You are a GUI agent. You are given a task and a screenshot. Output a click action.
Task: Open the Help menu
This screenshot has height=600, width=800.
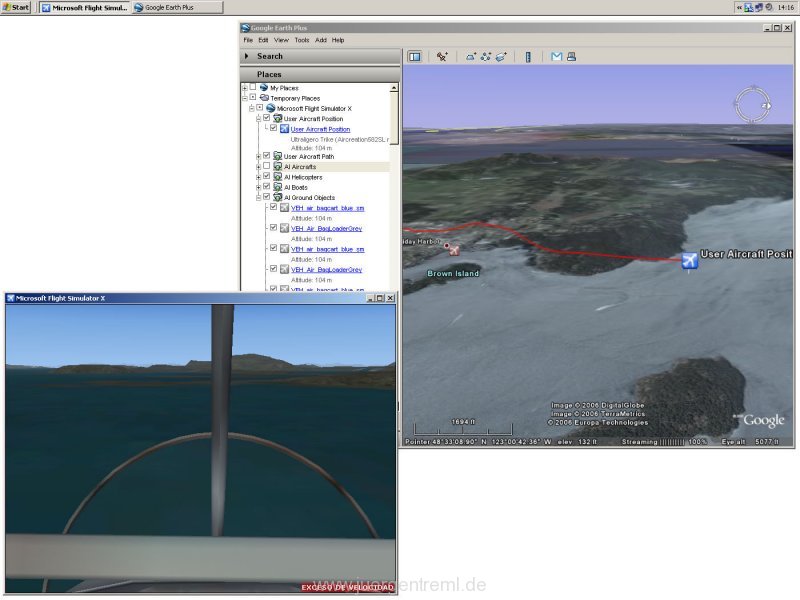tap(338, 40)
